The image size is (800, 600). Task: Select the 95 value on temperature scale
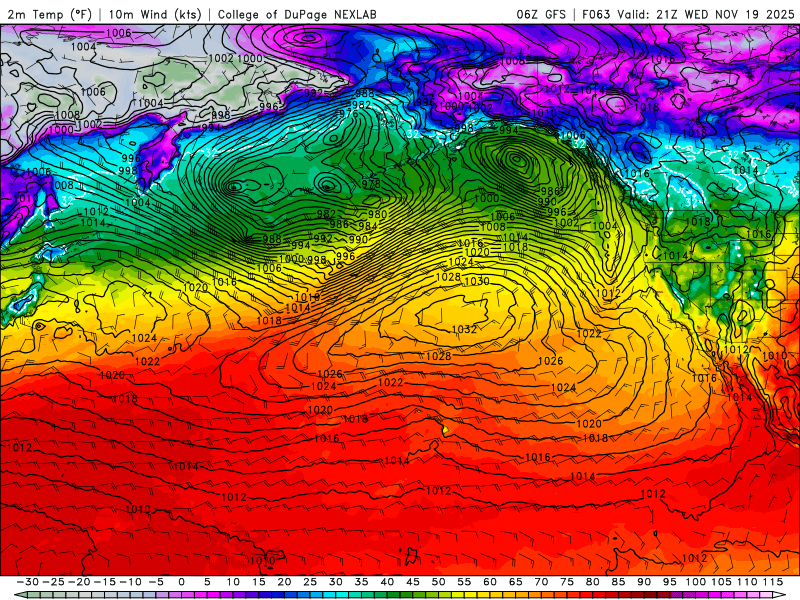point(669,582)
